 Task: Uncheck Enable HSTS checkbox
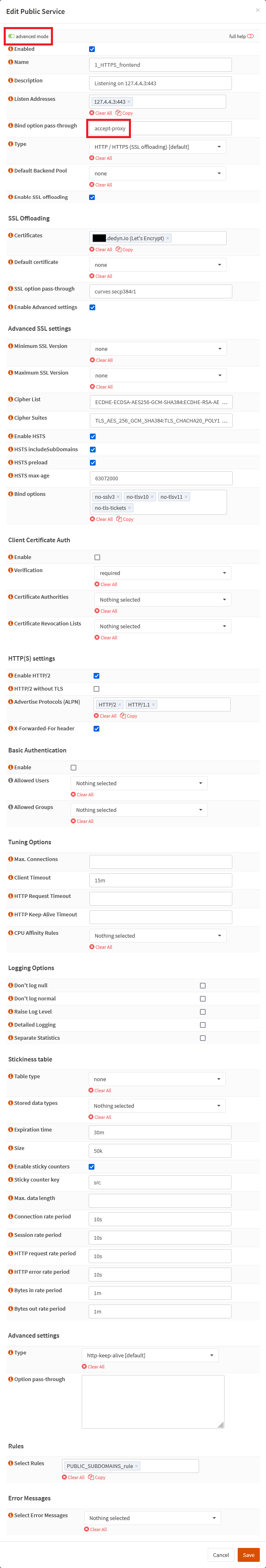93,436
